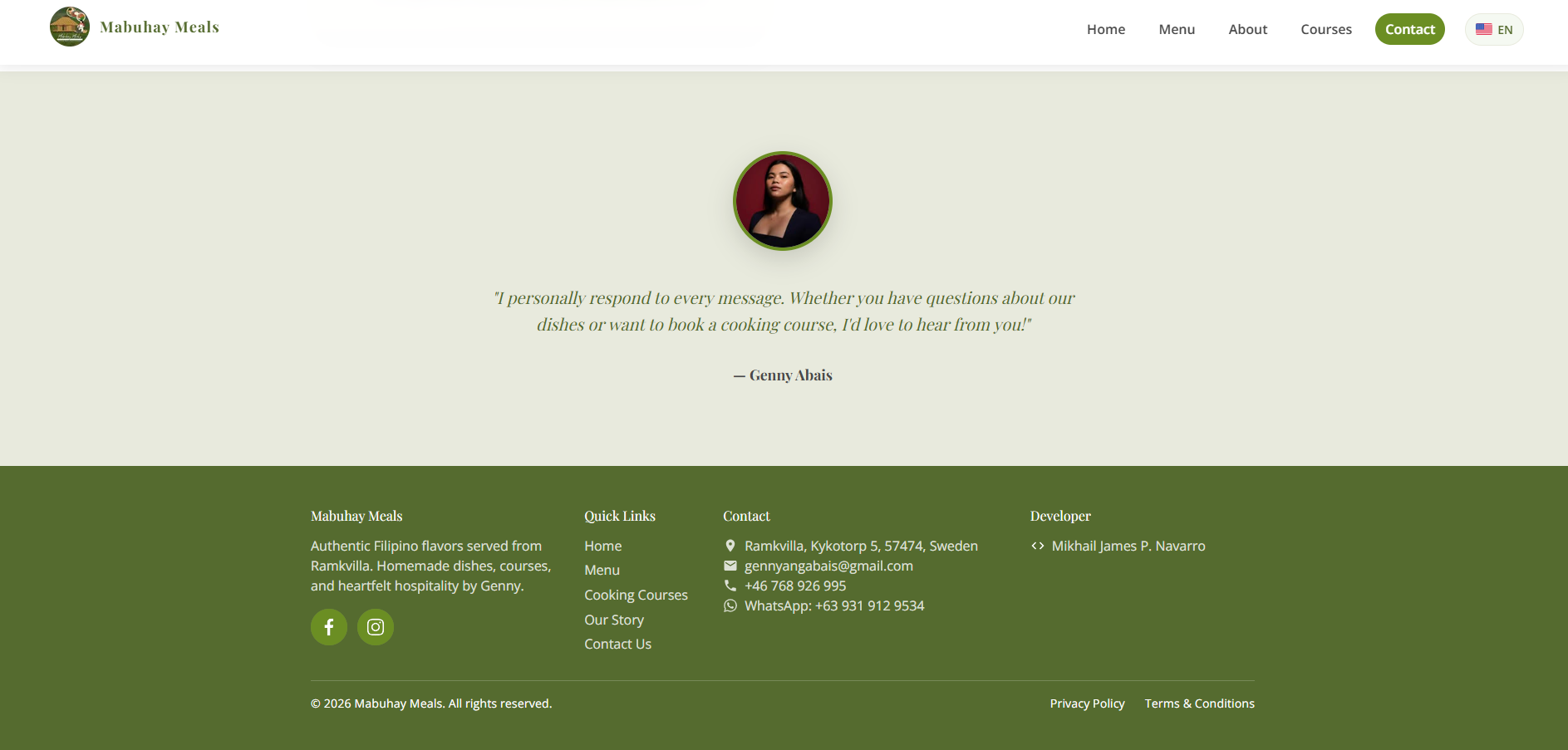Click the code brackets icon beside developer name
1568x750 pixels.
coord(1038,546)
